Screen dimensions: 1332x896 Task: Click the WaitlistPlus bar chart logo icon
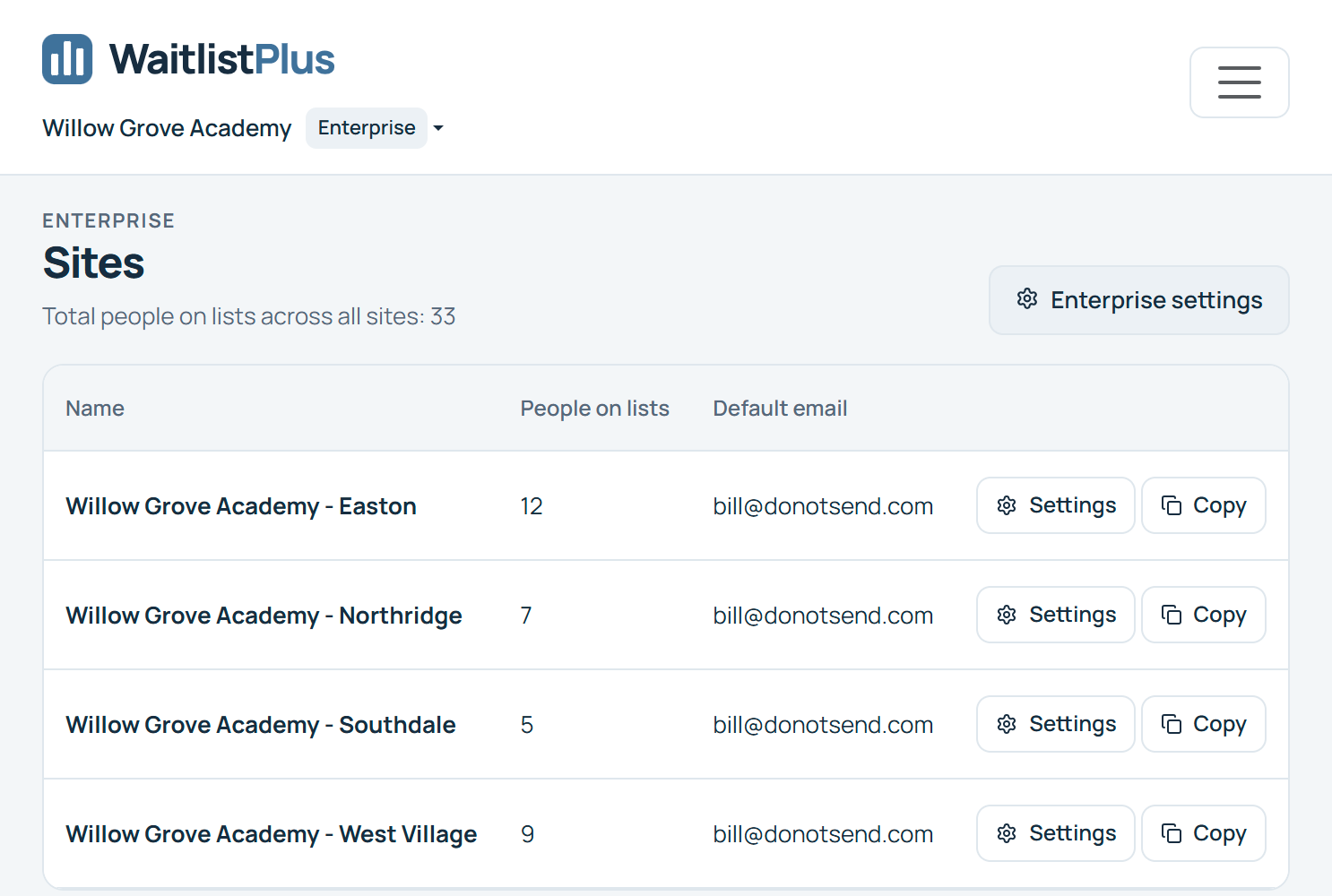click(x=67, y=59)
